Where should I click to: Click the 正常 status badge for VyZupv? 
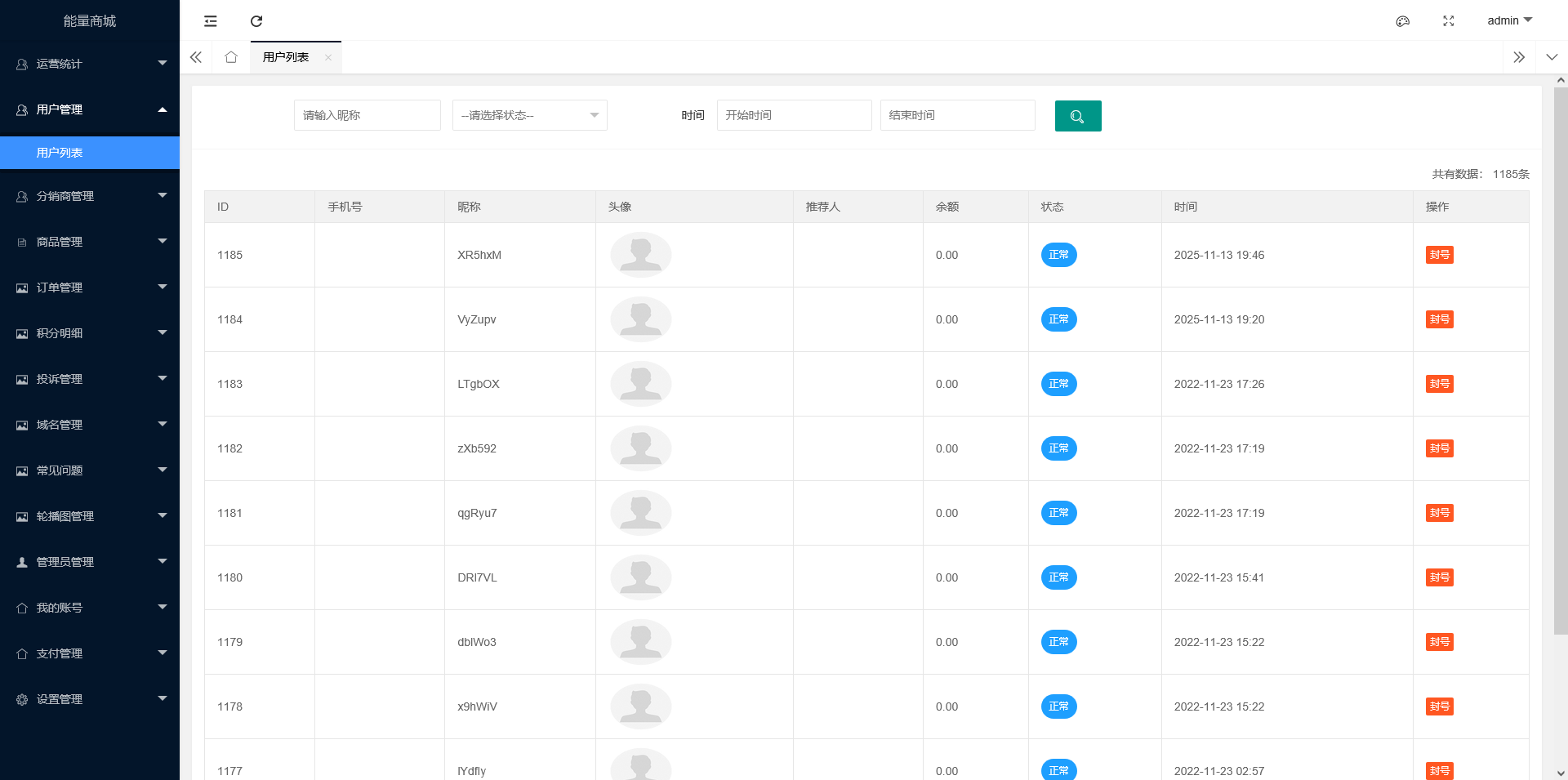coord(1058,319)
